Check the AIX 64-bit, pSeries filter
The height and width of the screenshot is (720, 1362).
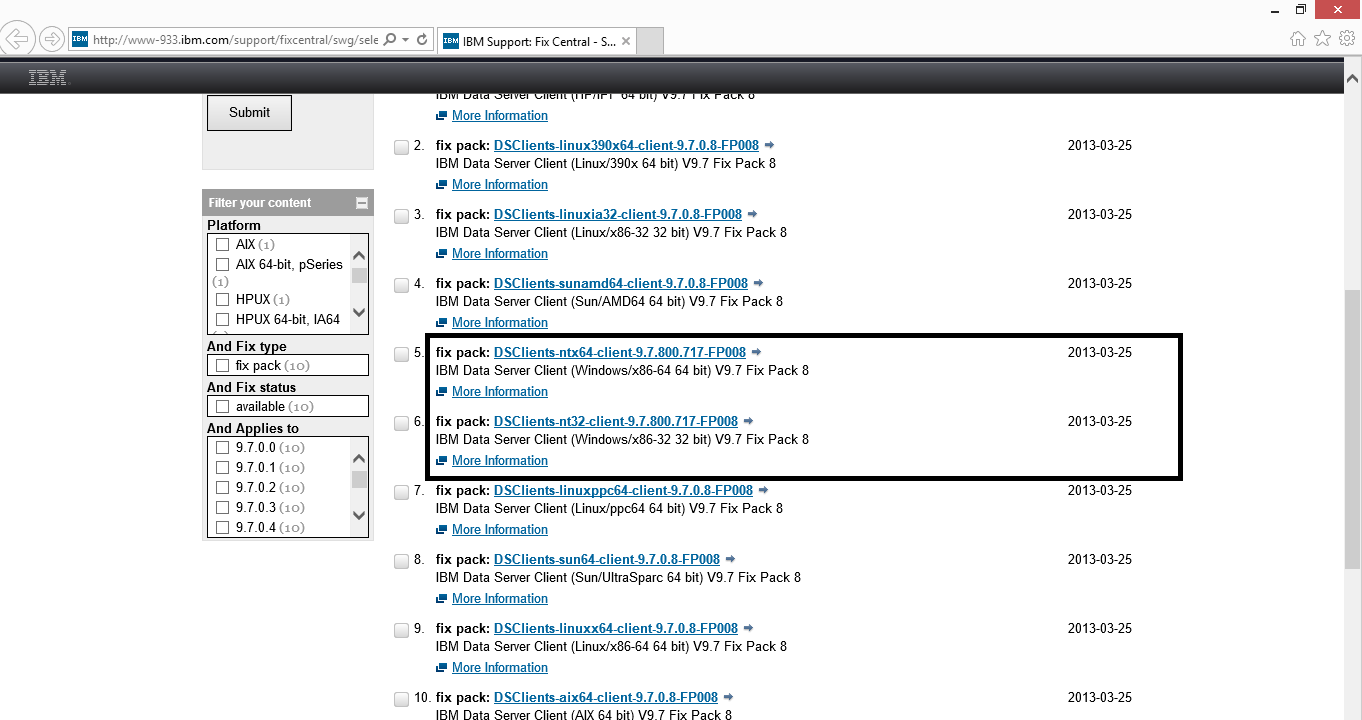point(223,265)
